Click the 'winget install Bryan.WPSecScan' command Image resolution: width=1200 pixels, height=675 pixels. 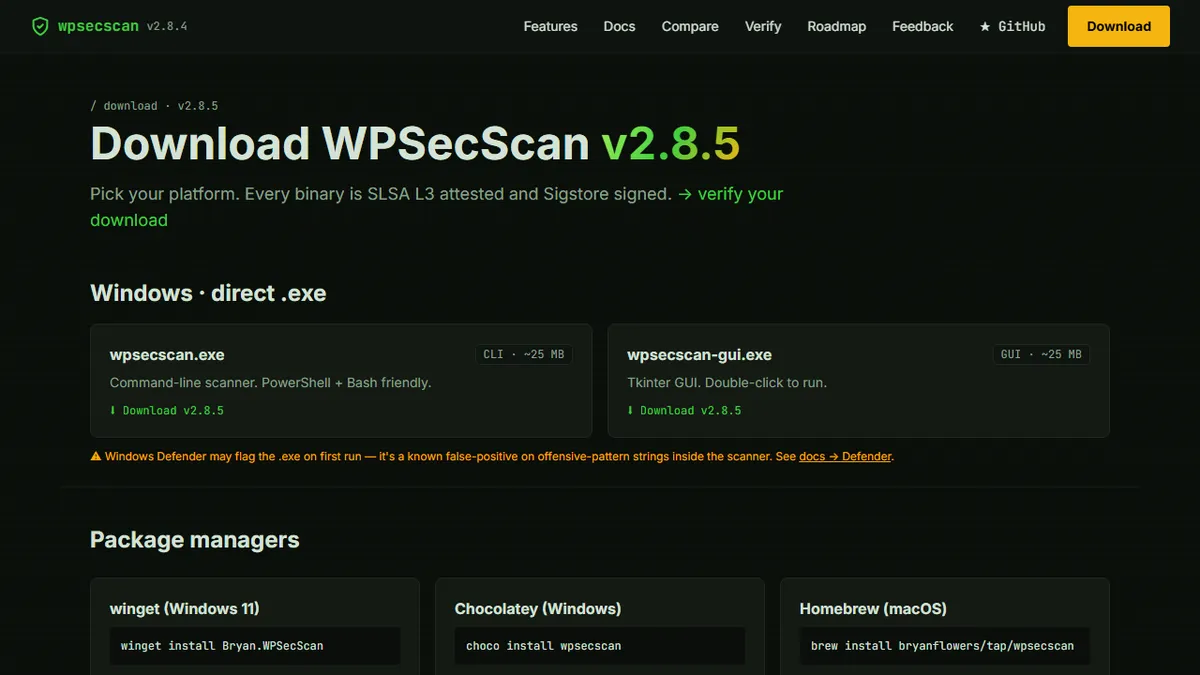pos(255,646)
